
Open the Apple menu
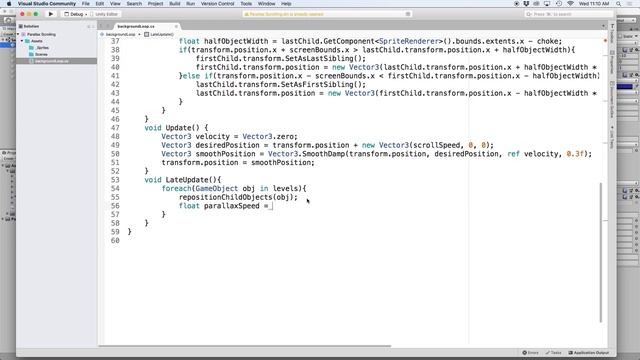click(9, 4)
